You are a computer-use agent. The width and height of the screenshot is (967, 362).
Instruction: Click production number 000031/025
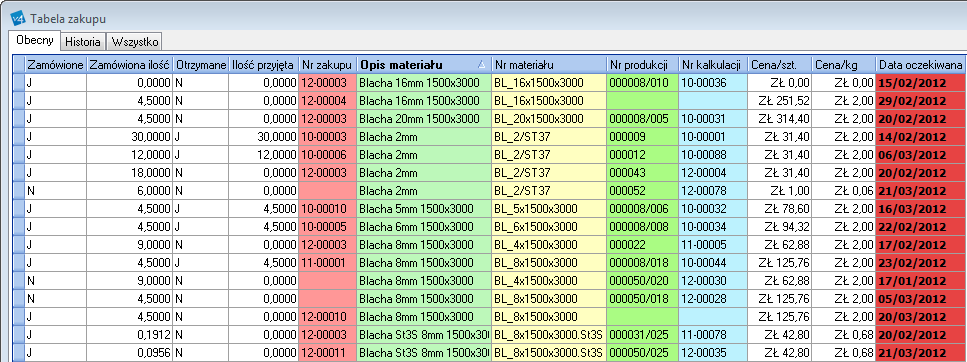click(643, 334)
